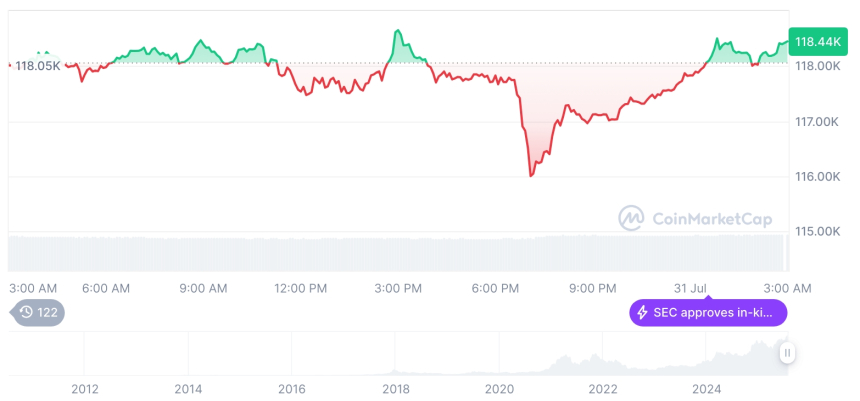Select 2020 on the overview timeline
This screenshot has height=401, width=860.
(499, 389)
